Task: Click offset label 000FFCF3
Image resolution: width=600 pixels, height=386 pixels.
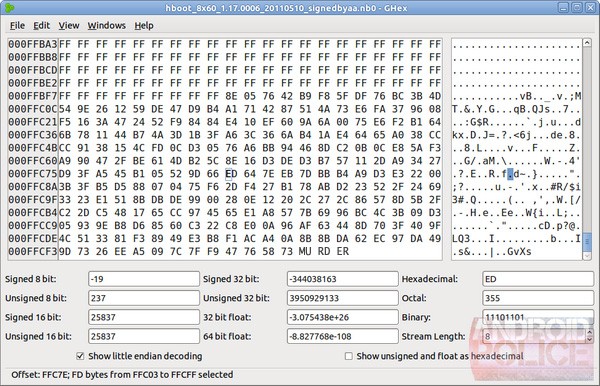Action: pos(33,252)
